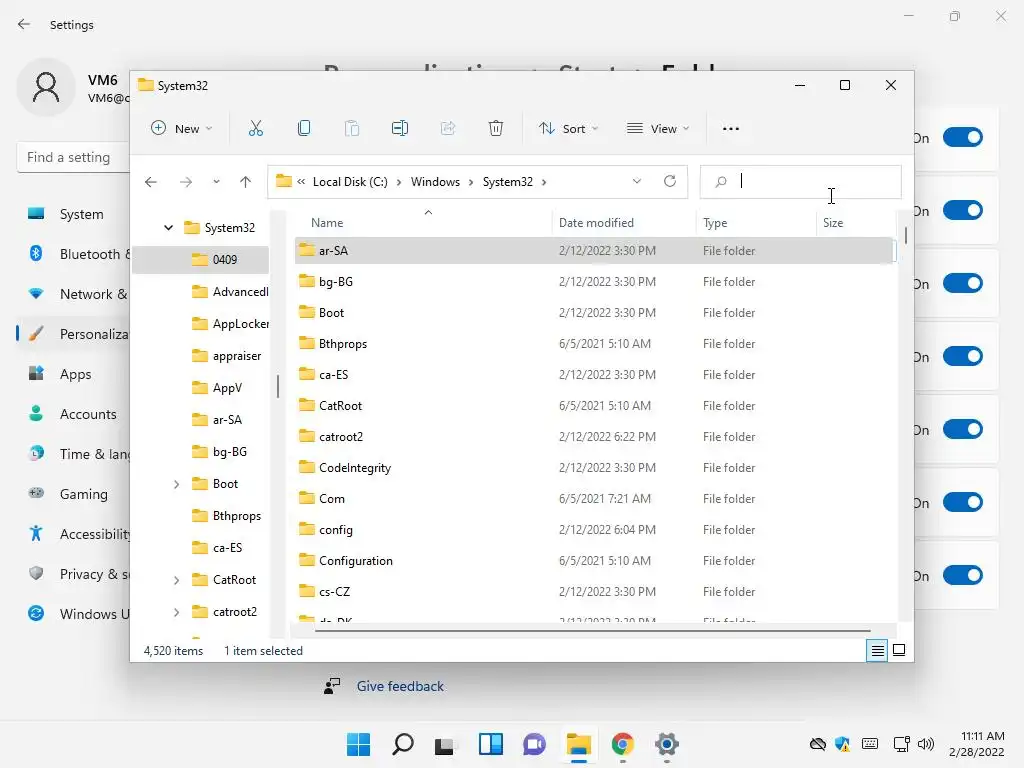
Task: Open recent locations dropdown chevron
Action: point(216,182)
